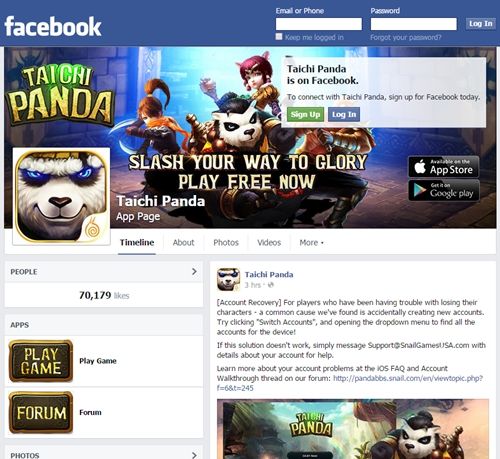Expand the People section arrow

[x=194, y=272]
